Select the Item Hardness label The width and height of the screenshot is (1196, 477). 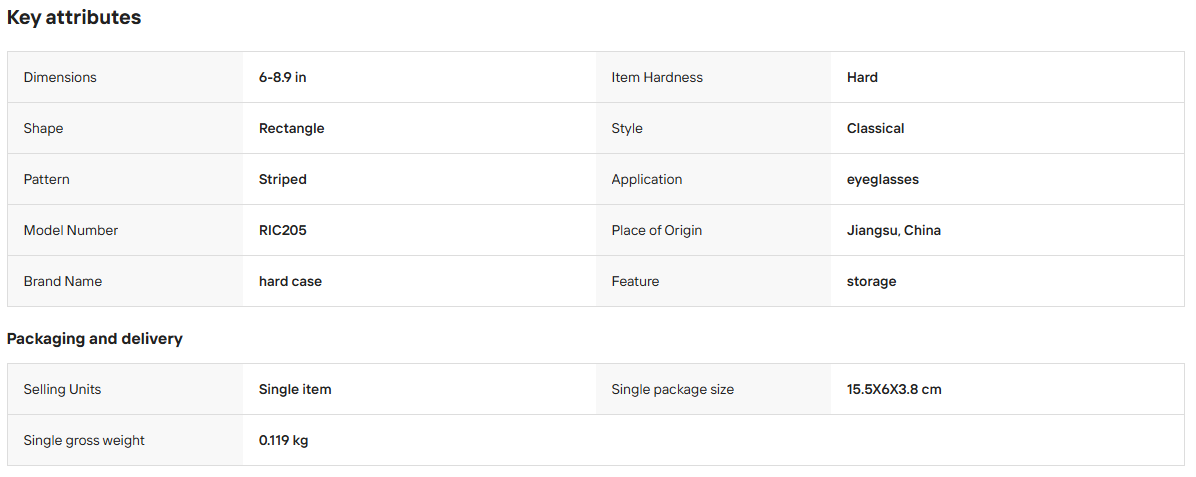tap(657, 77)
